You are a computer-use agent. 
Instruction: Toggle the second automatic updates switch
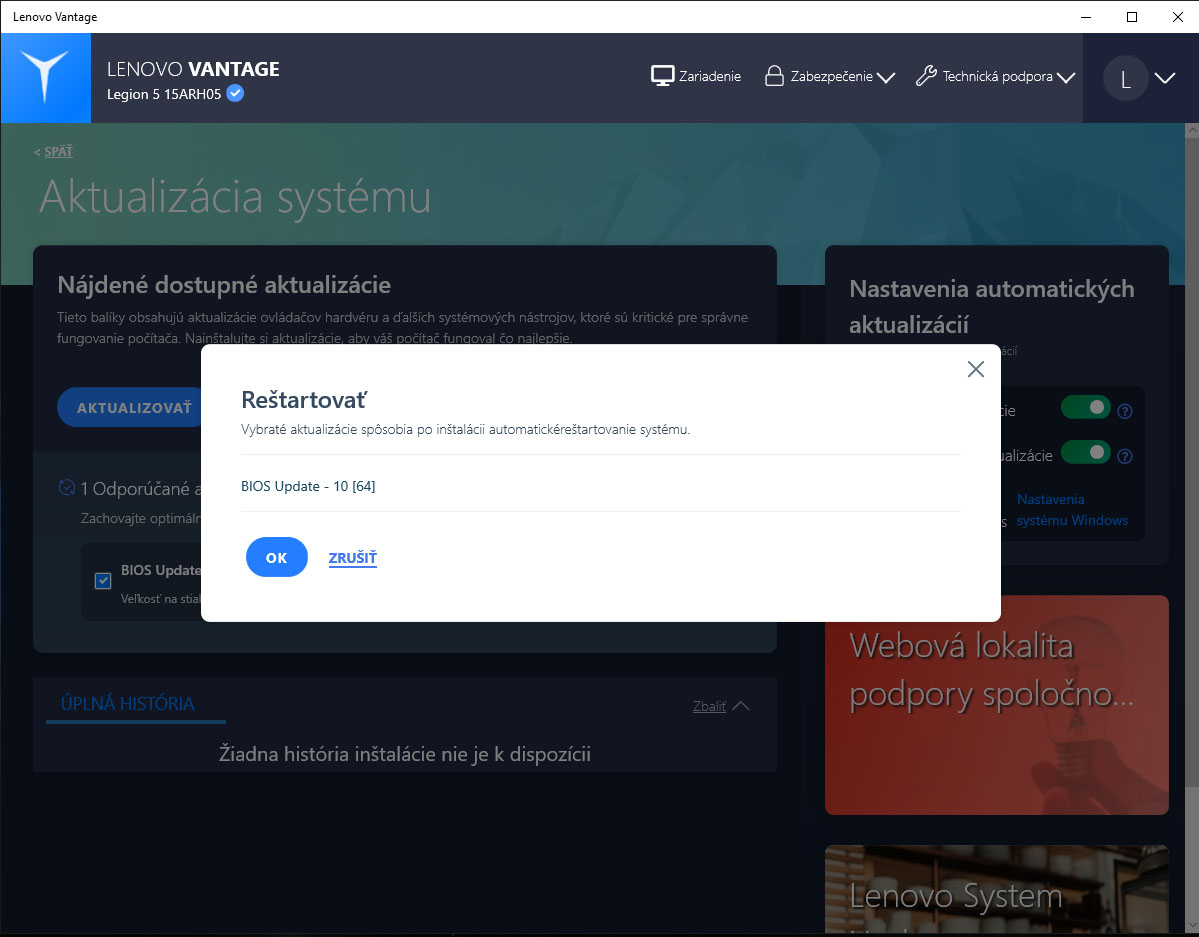(x=1086, y=452)
